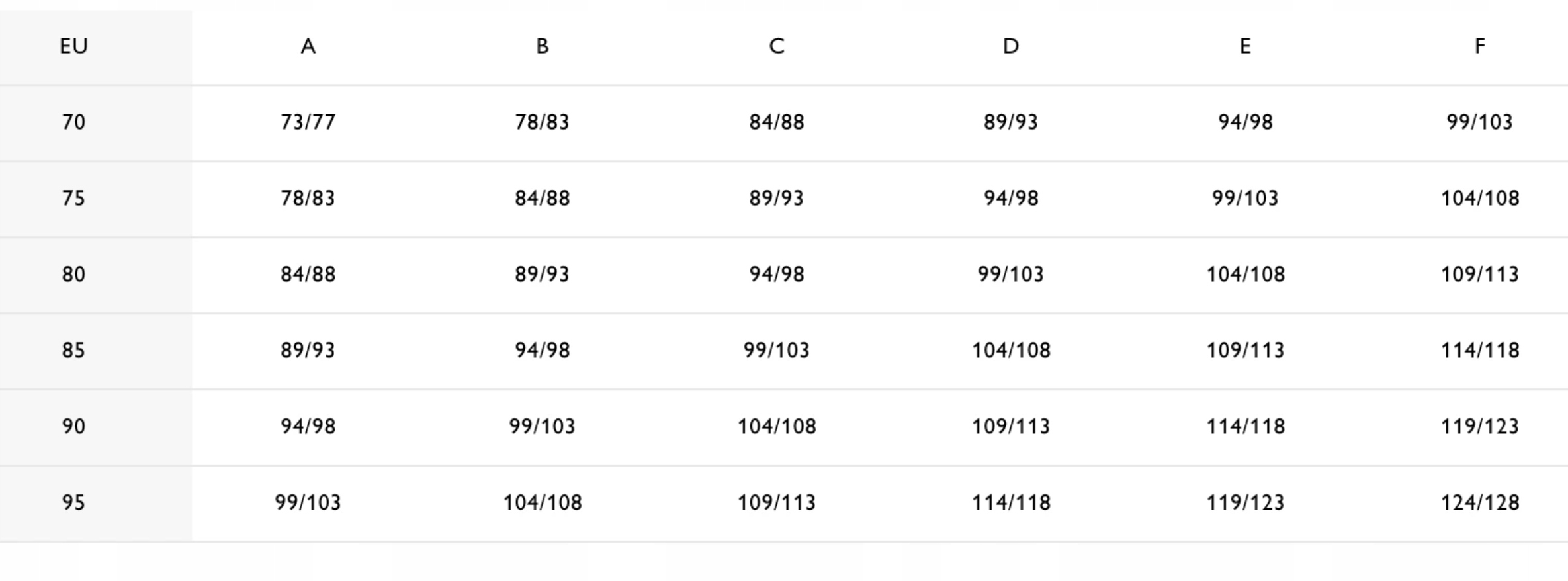The height and width of the screenshot is (581, 1568).
Task: Click the column header C
Action: [776, 46]
